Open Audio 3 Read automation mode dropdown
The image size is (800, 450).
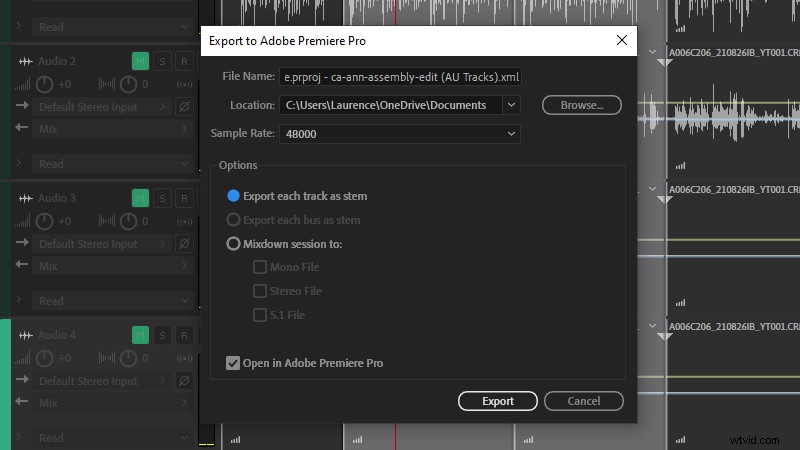tap(112, 301)
